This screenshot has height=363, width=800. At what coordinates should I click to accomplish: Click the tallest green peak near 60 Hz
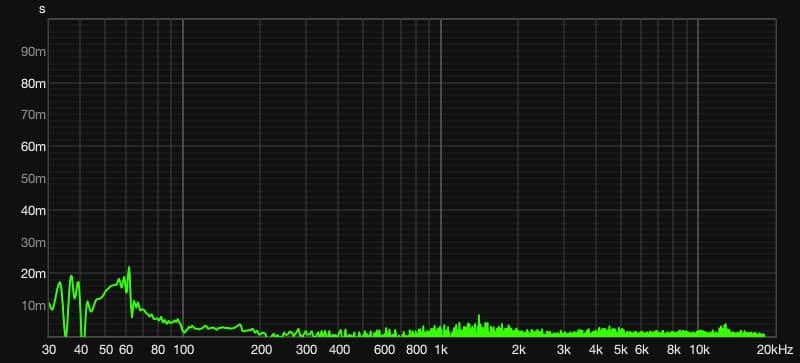point(129,268)
